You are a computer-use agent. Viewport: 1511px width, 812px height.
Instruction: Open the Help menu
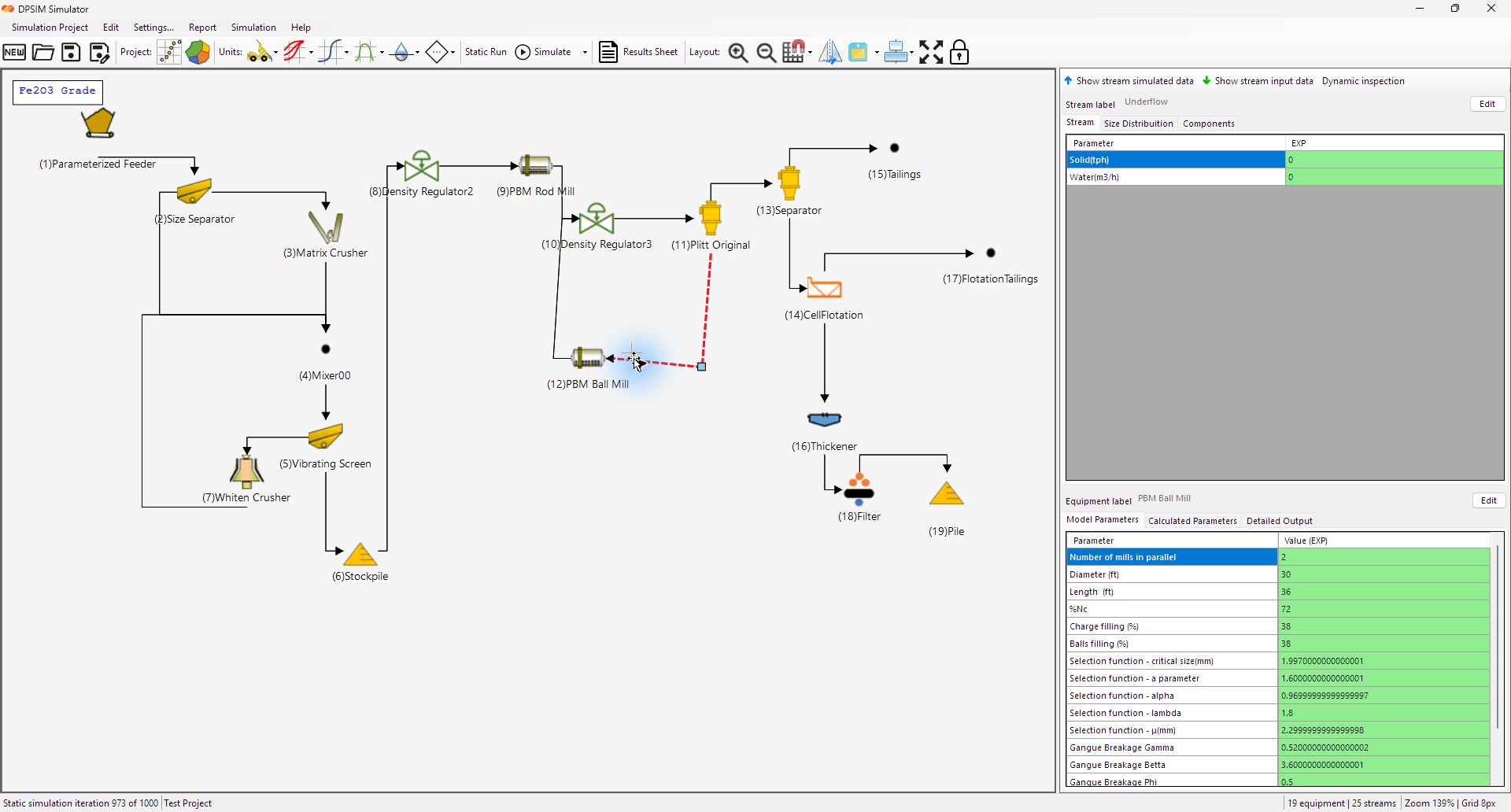click(x=301, y=28)
